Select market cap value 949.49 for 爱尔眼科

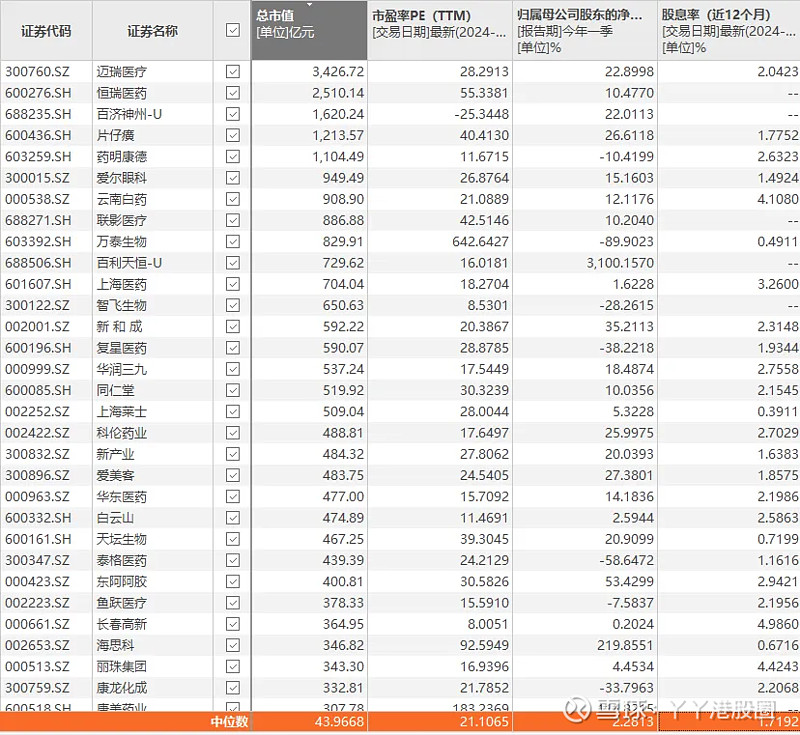343,178
